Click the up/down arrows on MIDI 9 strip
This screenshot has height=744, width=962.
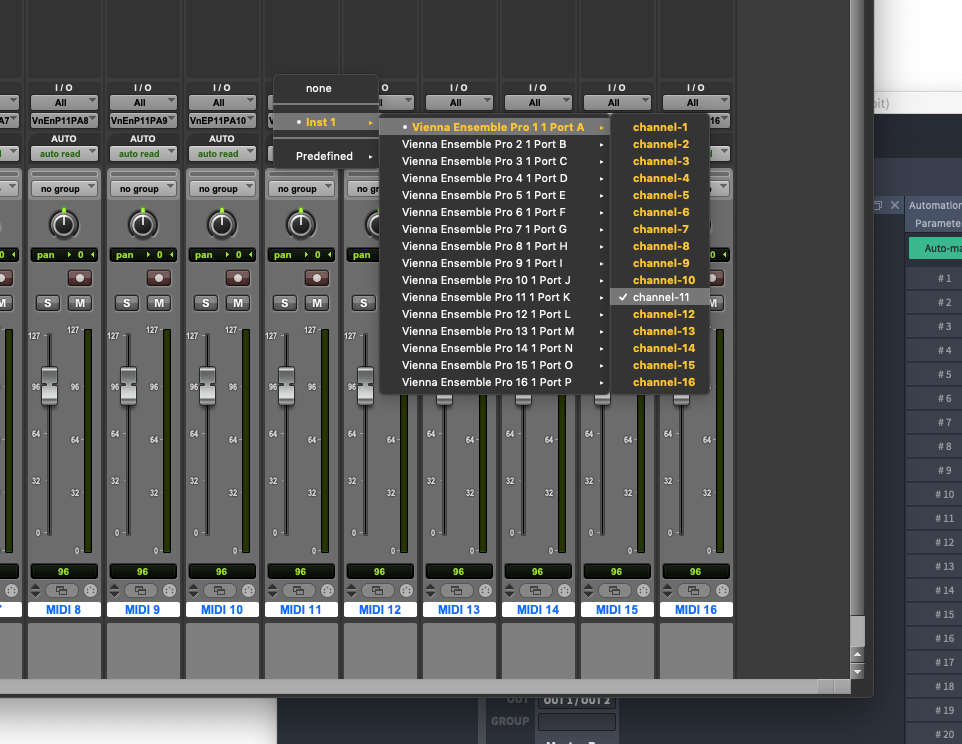(115, 591)
